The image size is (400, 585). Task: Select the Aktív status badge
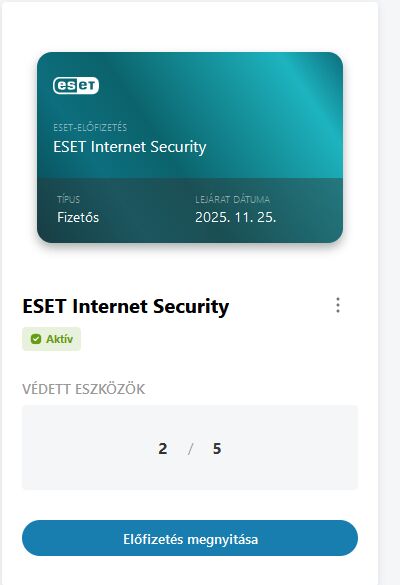pyautogui.click(x=51, y=339)
